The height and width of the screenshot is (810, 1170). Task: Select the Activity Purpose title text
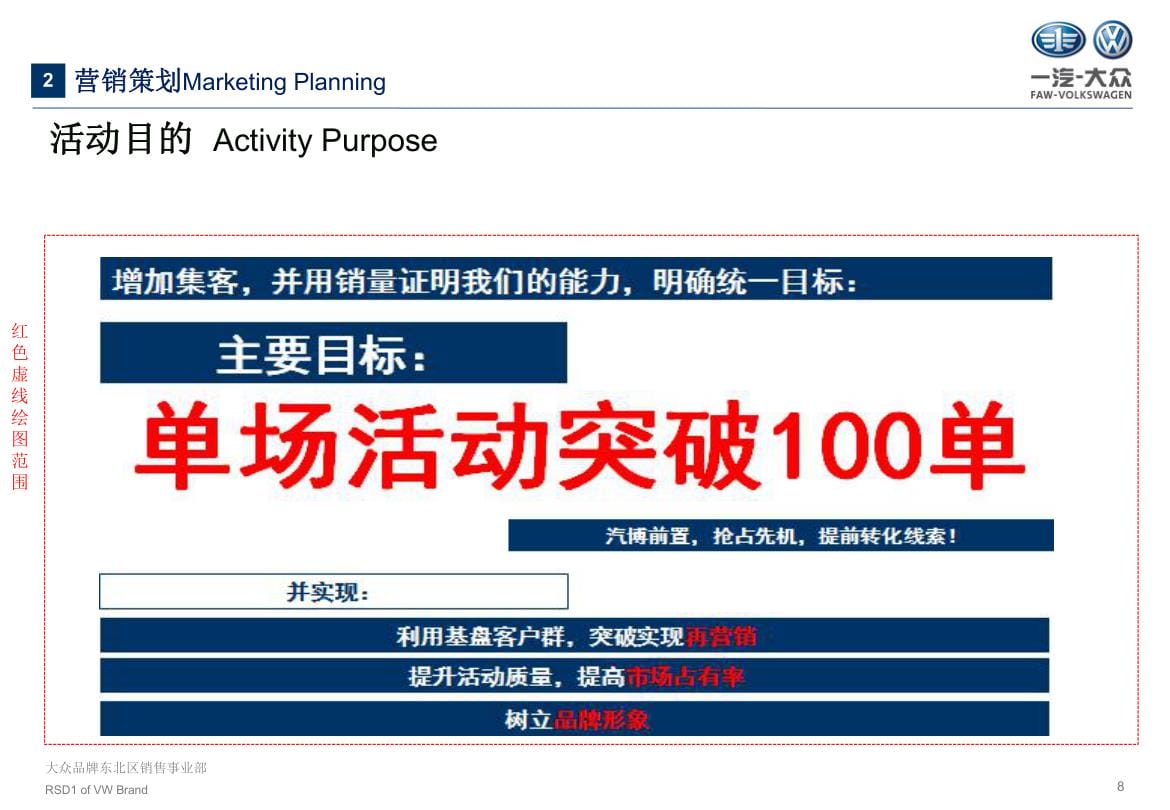(325, 140)
